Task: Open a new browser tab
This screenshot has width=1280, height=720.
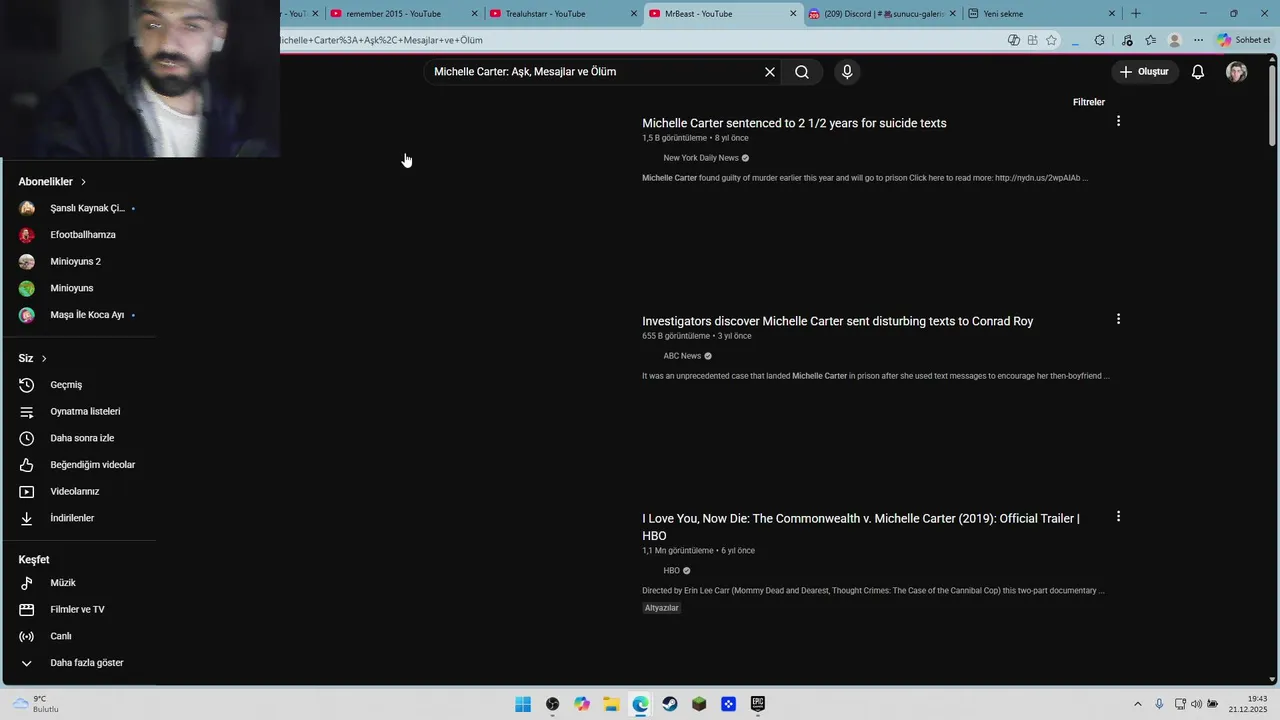Action: click(x=1135, y=14)
